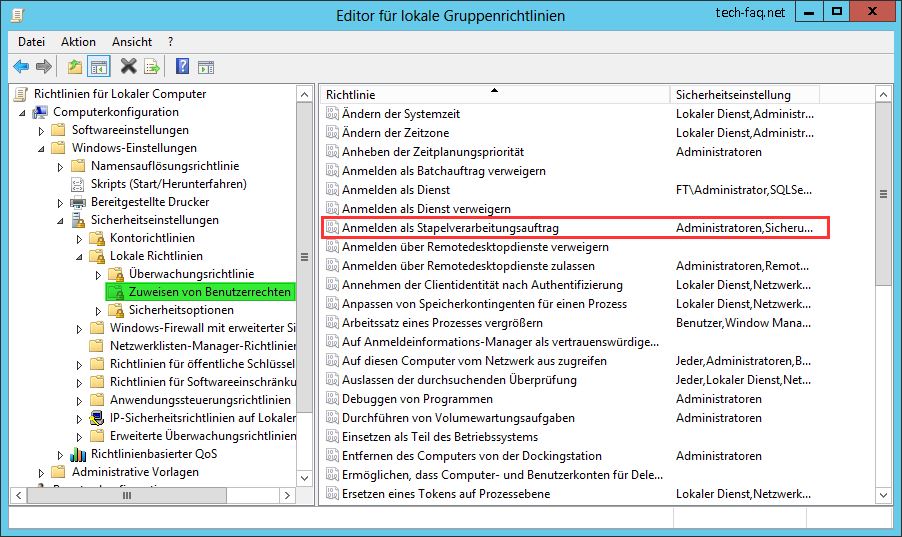This screenshot has width=902, height=537.
Task: Click the Überwachungsrichtlinie folder icon
Action: coord(116,274)
